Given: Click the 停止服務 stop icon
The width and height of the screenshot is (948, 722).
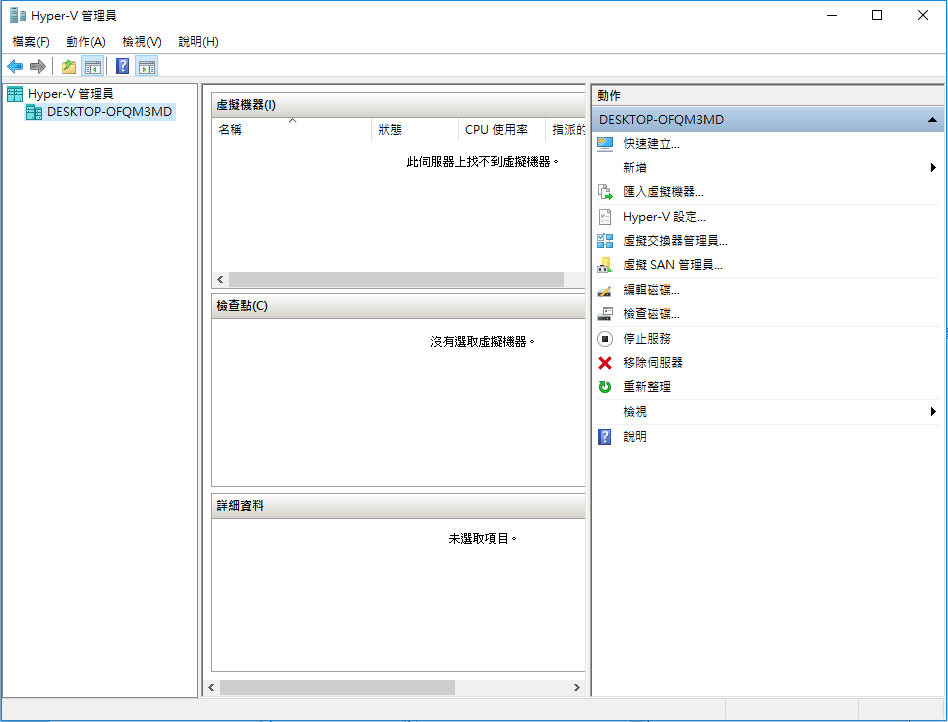Looking at the screenshot, I should pos(604,339).
